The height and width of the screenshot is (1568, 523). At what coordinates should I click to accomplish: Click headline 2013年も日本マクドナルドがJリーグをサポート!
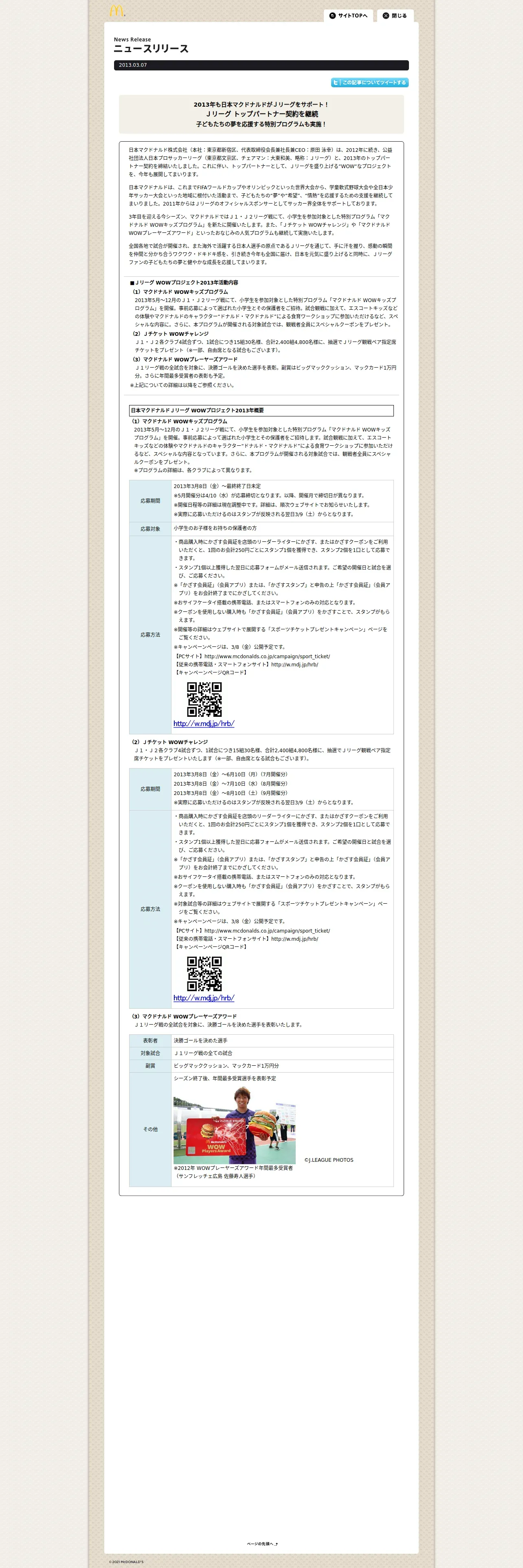[x=261, y=104]
